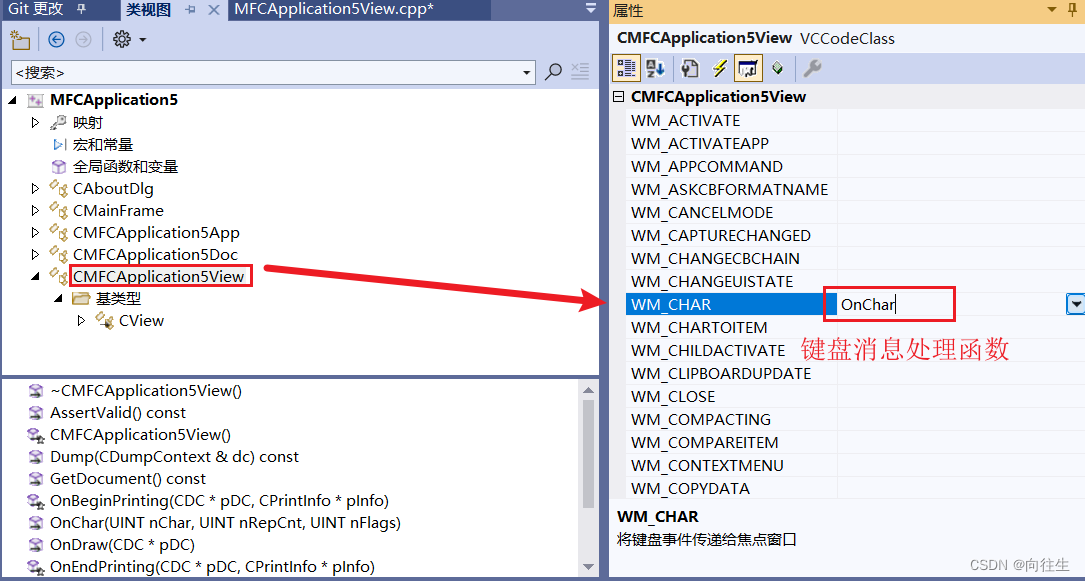Click the new folder icon in Class View
This screenshot has width=1085, height=581.
pyautogui.click(x=21, y=40)
